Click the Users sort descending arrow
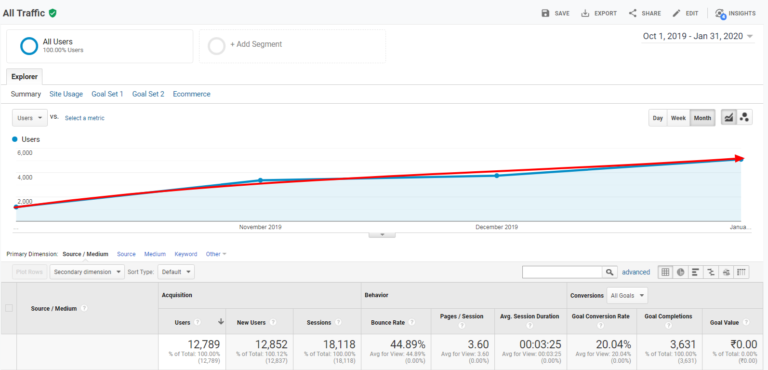This screenshot has width=768, height=370. [x=220, y=322]
